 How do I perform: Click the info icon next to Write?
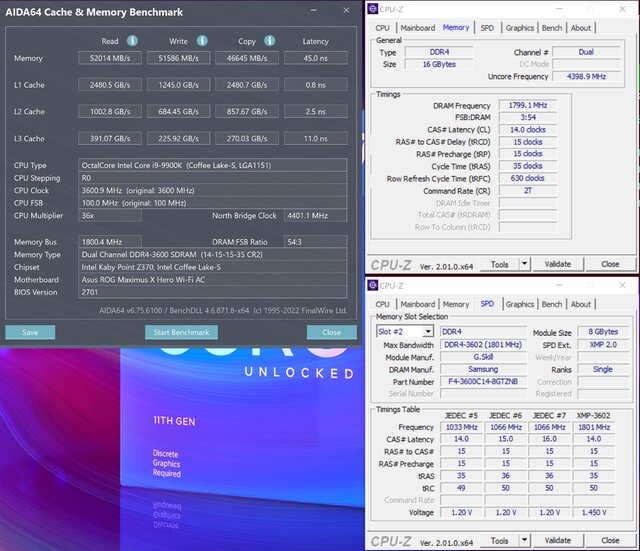tap(201, 41)
